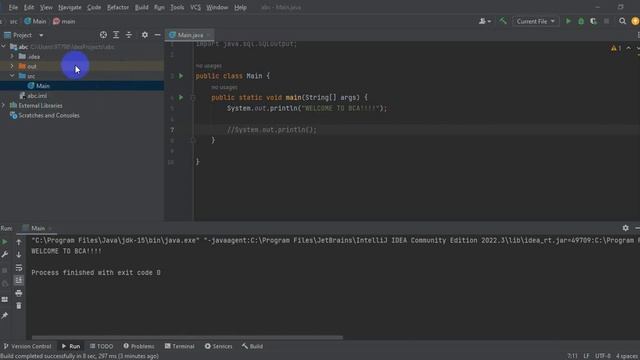Click UTF-8 encoding in status bar

[602, 356]
